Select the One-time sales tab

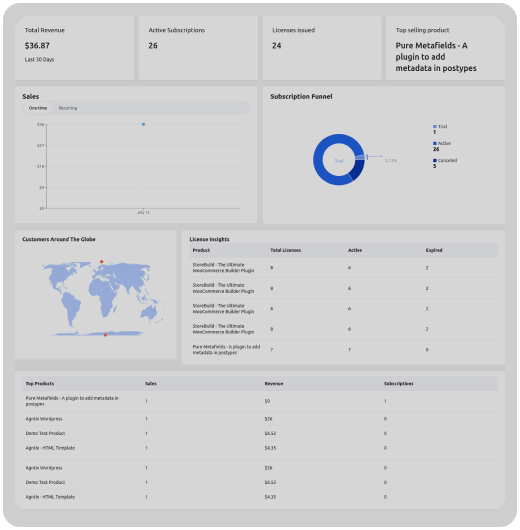(38, 108)
